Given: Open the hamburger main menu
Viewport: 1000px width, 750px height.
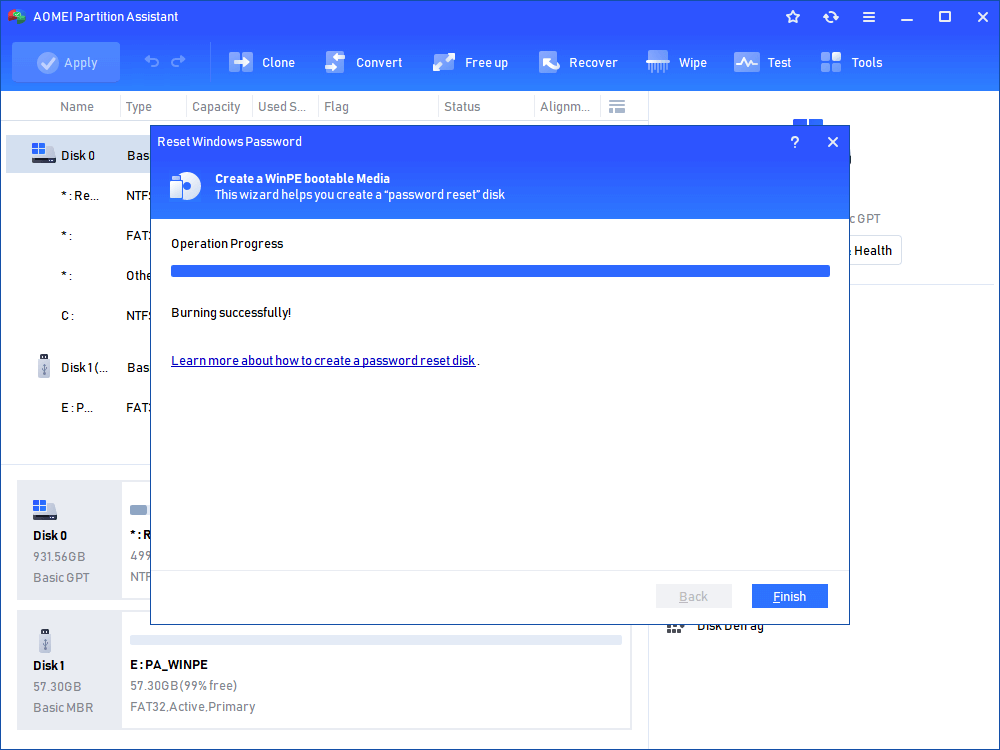Looking at the screenshot, I should 869,17.
